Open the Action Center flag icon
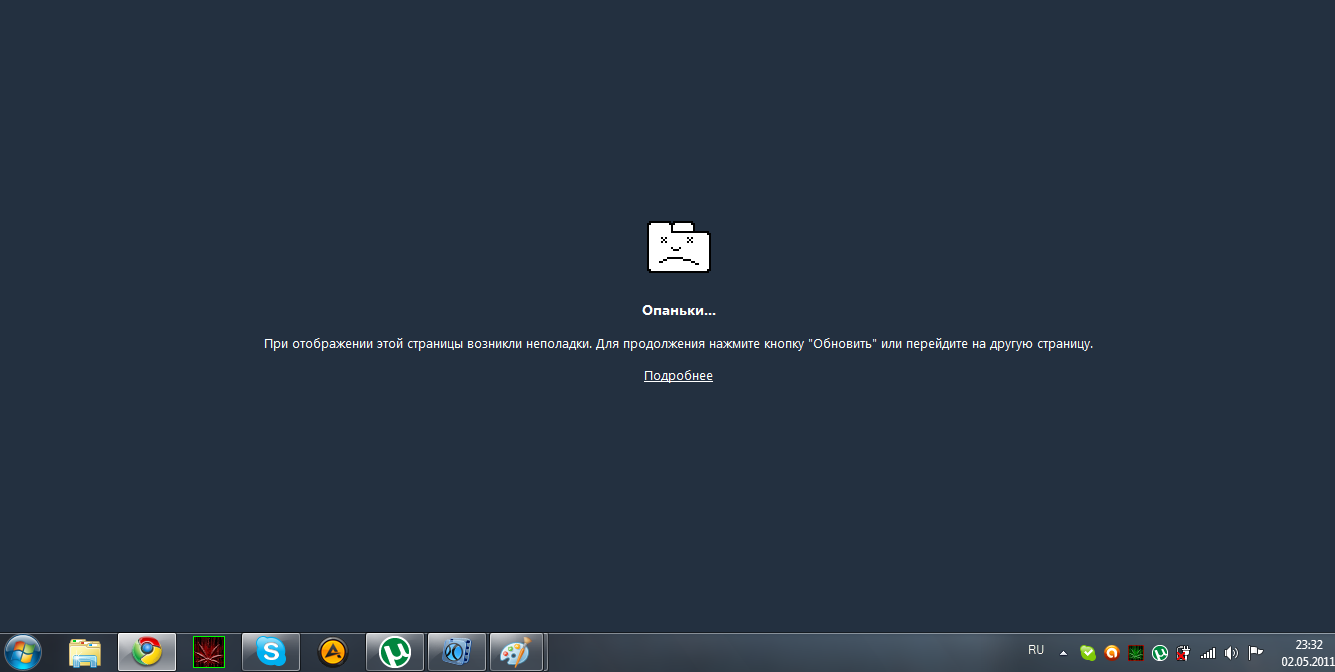Image resolution: width=1335 pixels, height=672 pixels. coord(1255,653)
